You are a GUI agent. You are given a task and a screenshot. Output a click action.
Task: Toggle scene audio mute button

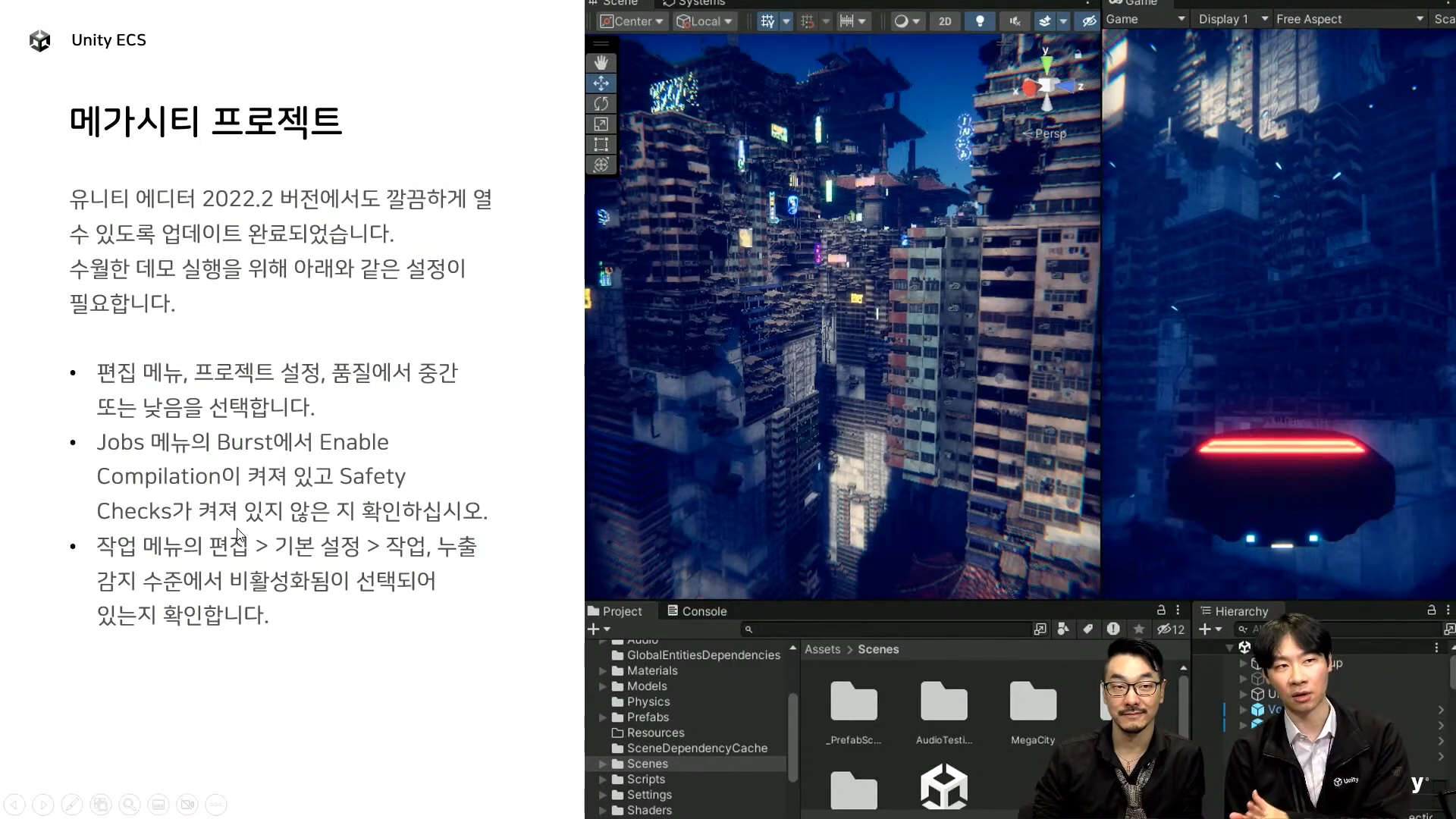pyautogui.click(x=1015, y=21)
